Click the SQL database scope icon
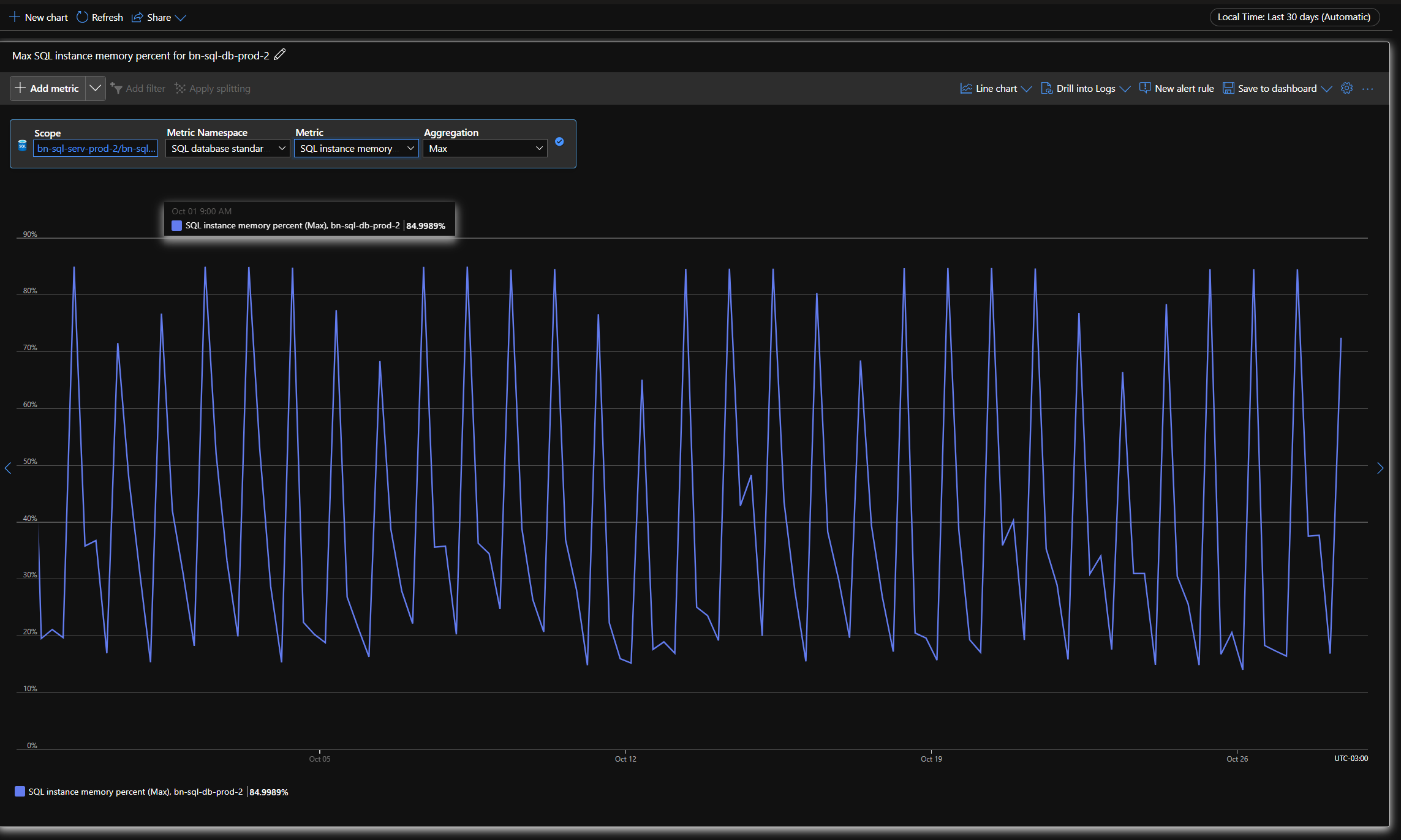 [x=23, y=145]
